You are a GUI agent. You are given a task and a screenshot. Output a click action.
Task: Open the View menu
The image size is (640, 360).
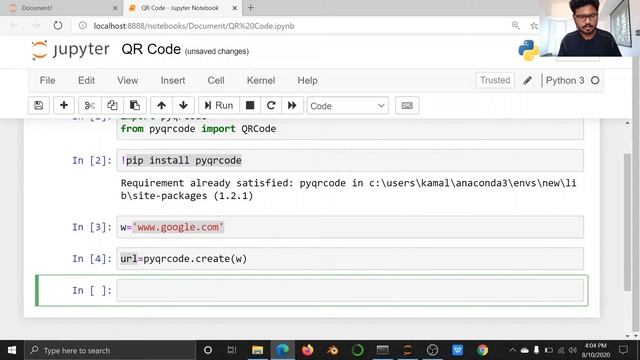pos(128,80)
